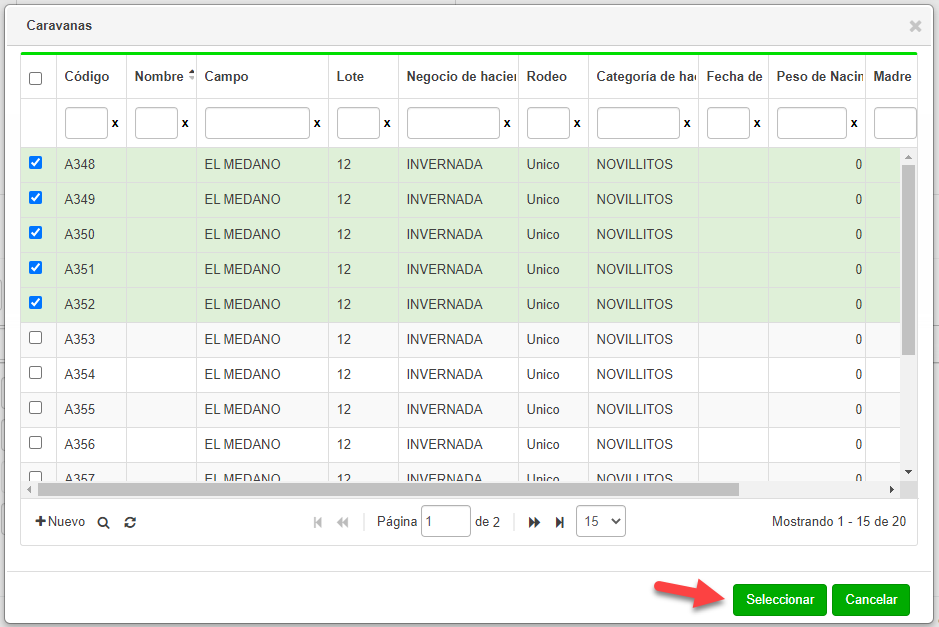Clear the Campo filter with x
Screen dimensions: 939x627
click(x=317, y=123)
